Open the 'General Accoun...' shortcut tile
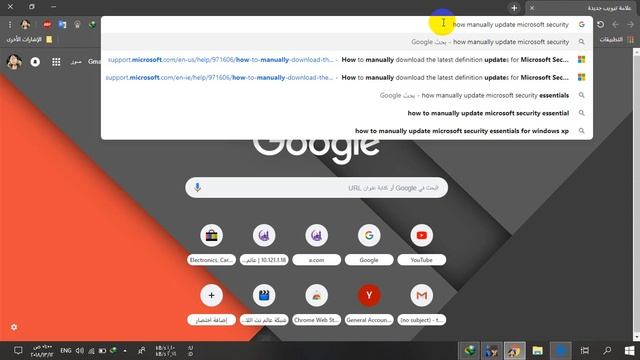 pyautogui.click(x=369, y=304)
